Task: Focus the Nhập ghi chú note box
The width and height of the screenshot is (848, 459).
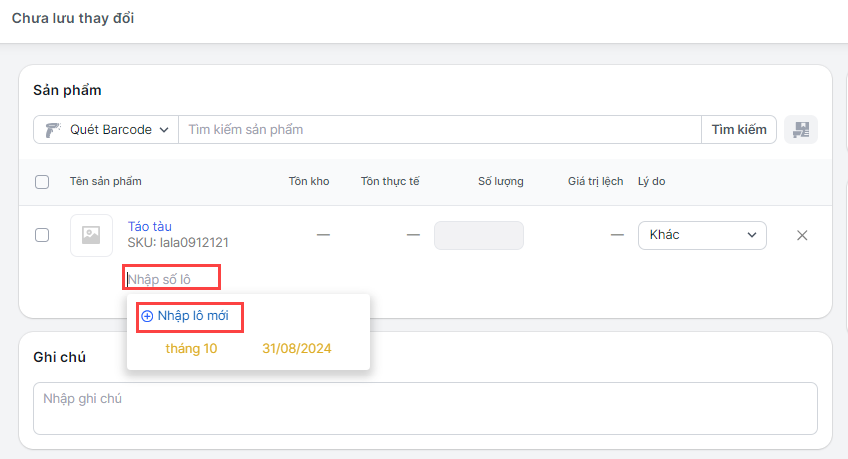Action: pos(425,408)
